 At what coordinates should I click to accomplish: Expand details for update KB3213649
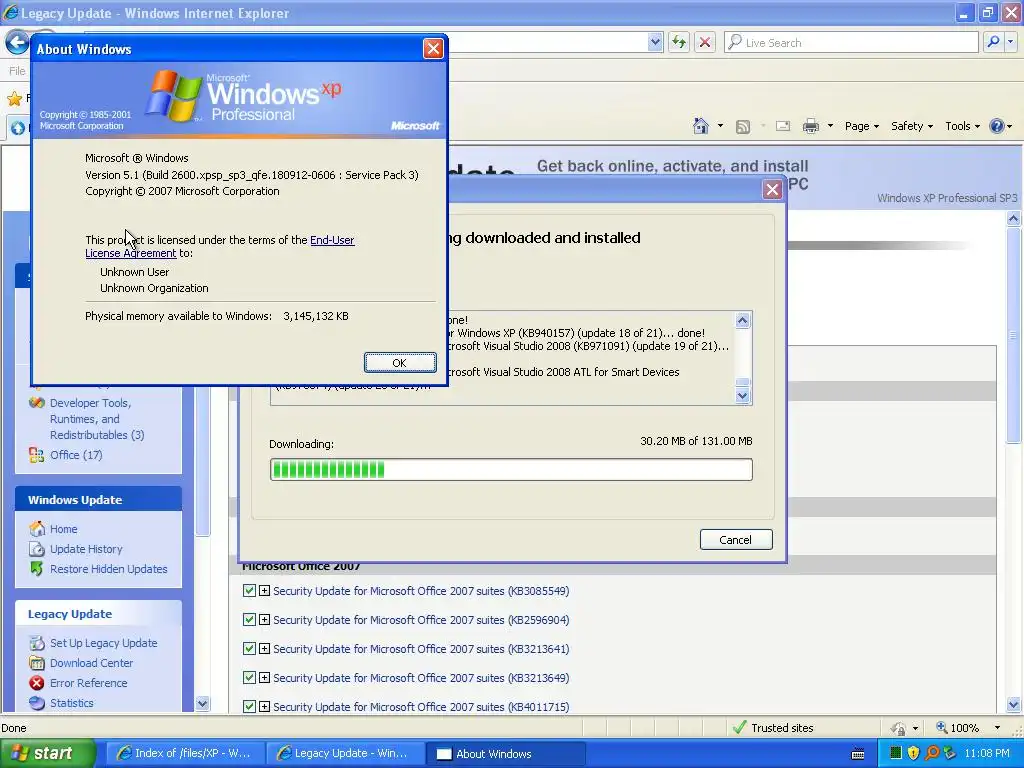(x=264, y=677)
